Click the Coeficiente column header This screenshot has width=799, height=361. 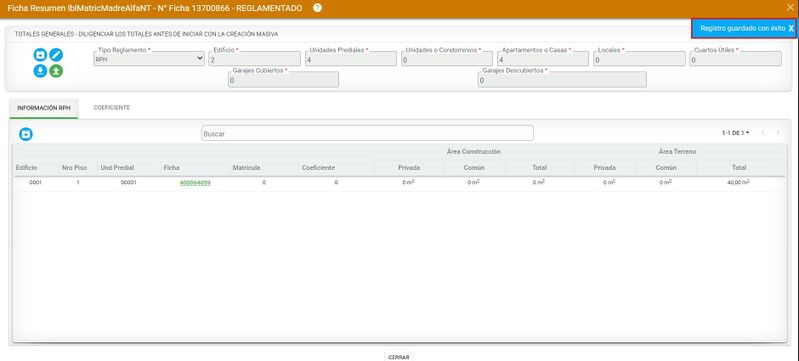(318, 167)
